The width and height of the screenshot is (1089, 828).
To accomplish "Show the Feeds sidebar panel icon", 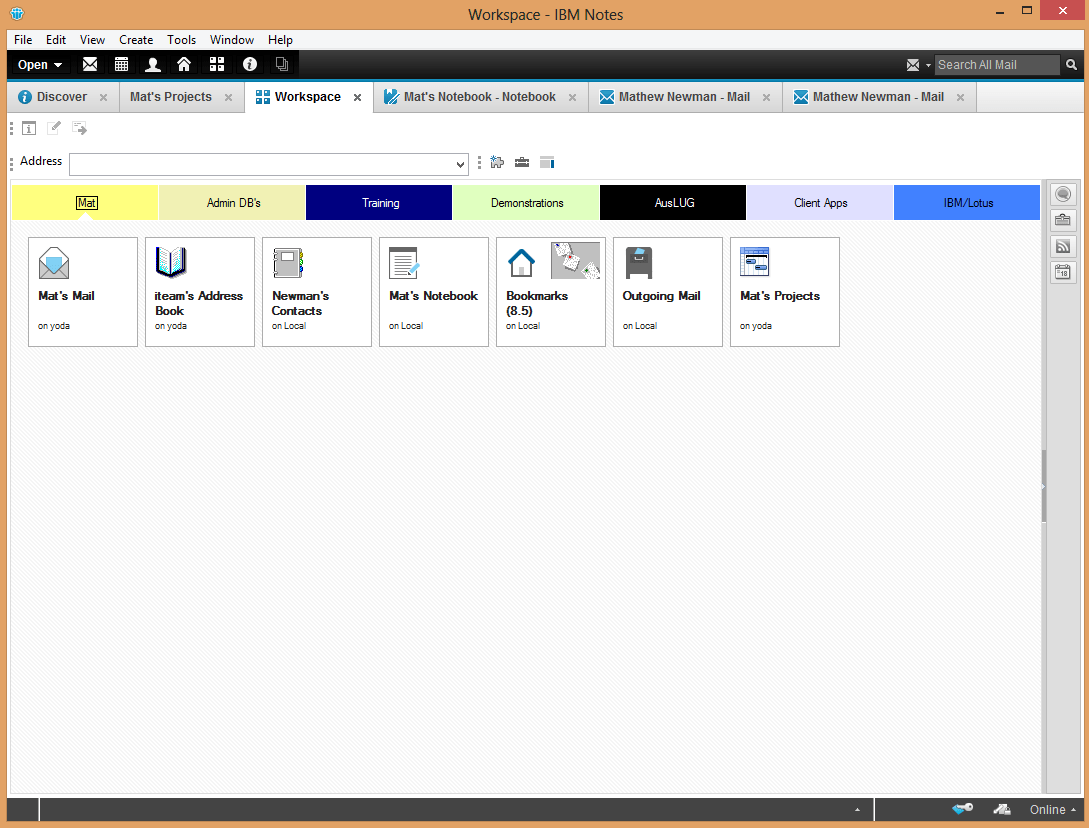I will 1062,246.
